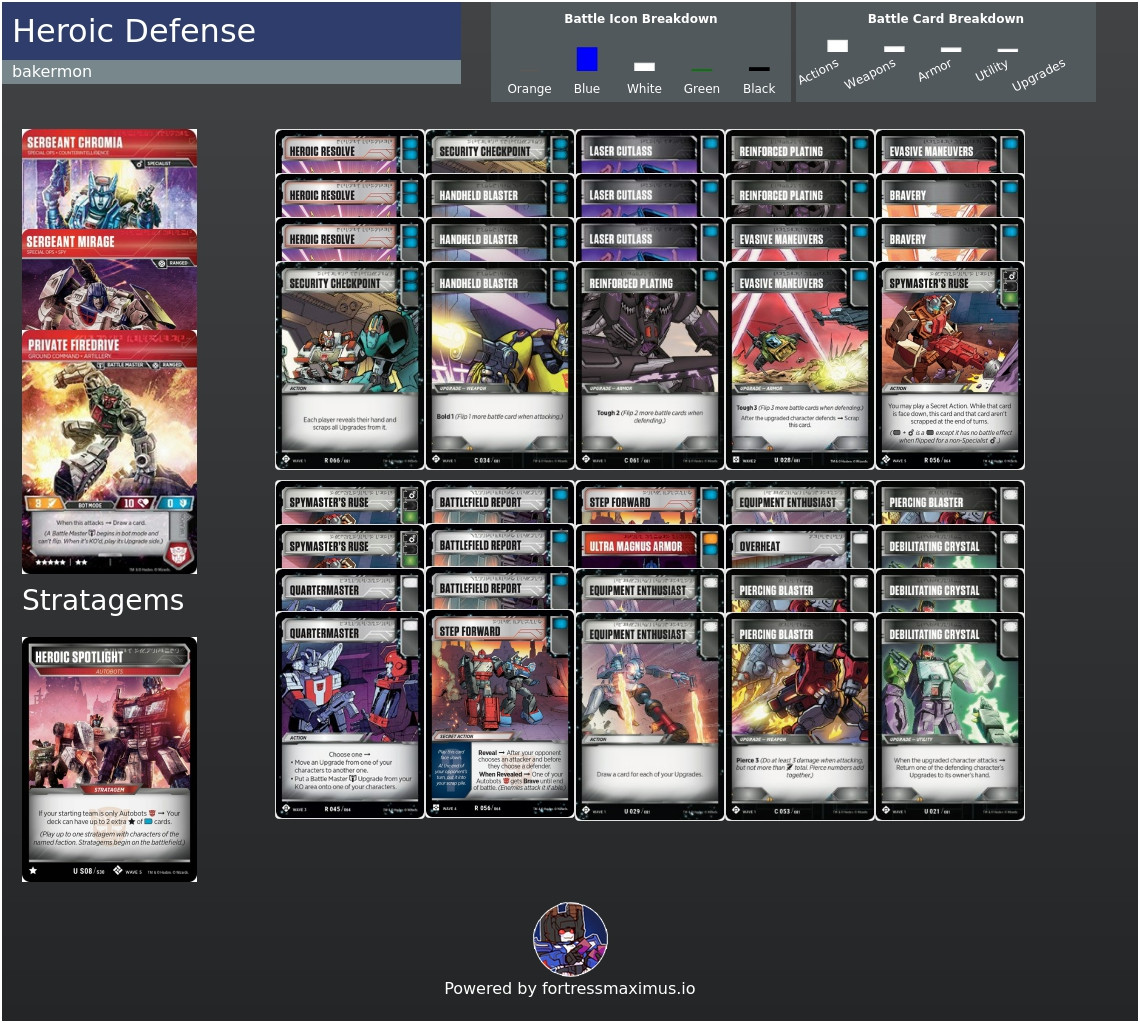Select the Ultra Magnus Armor card
This screenshot has height=1023, width=1140.
pyautogui.click(x=649, y=547)
